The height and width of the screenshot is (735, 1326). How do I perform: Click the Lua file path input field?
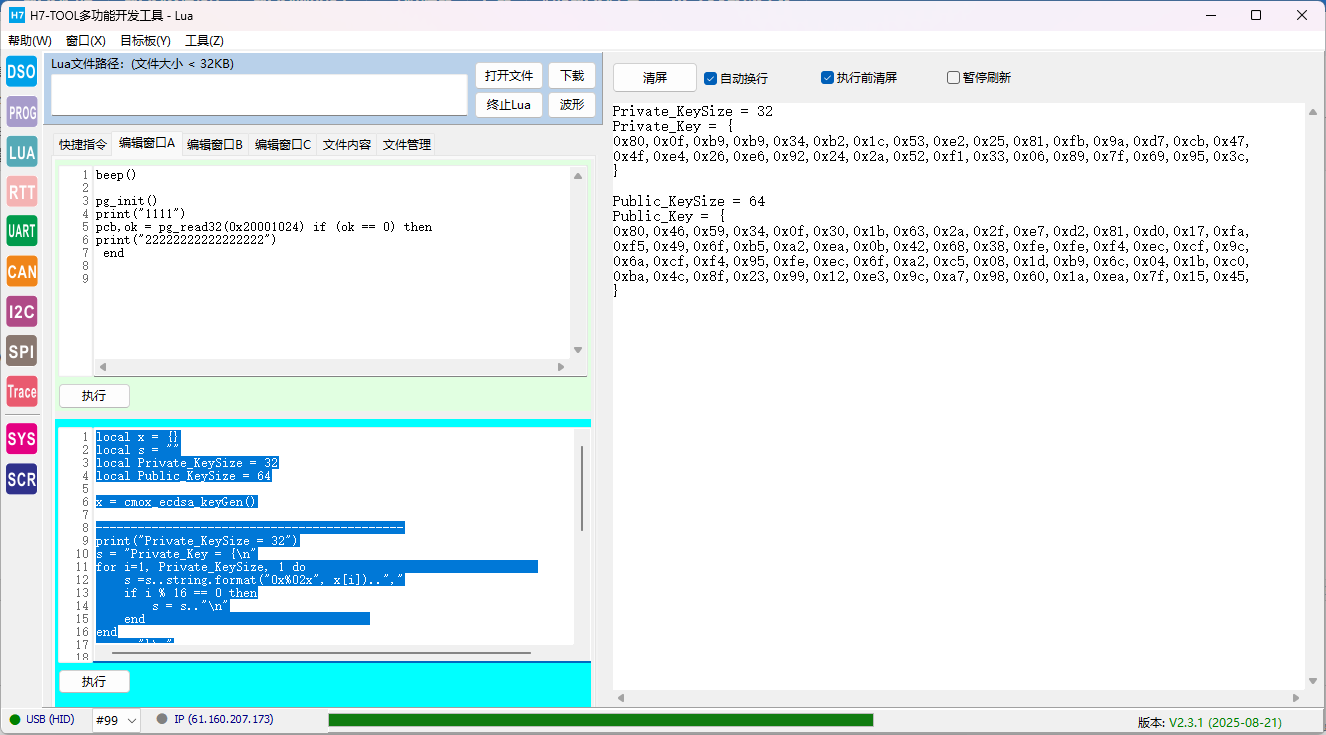pyautogui.click(x=259, y=95)
